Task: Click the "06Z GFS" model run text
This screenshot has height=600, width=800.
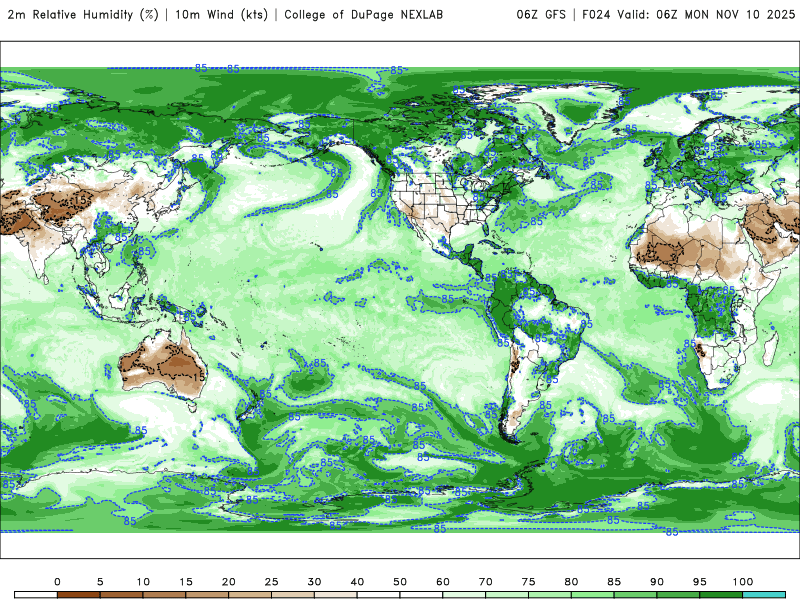Action: [x=541, y=14]
